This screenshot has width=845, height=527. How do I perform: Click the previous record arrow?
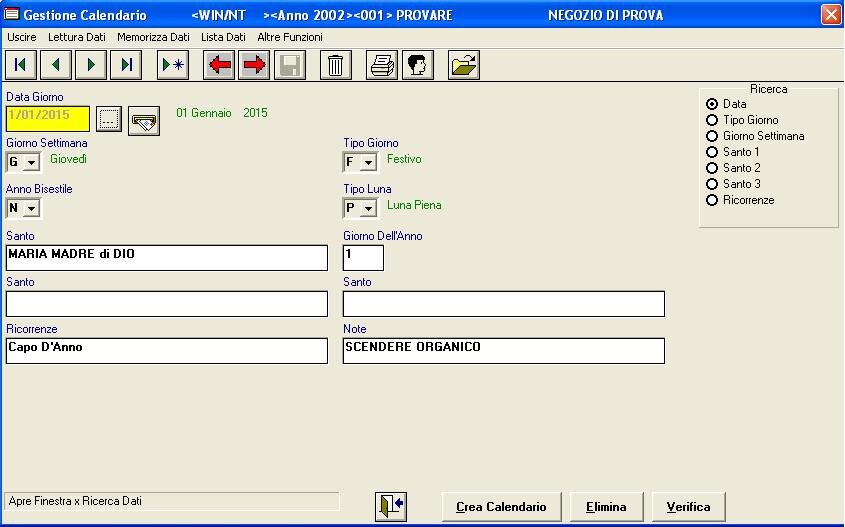point(55,65)
